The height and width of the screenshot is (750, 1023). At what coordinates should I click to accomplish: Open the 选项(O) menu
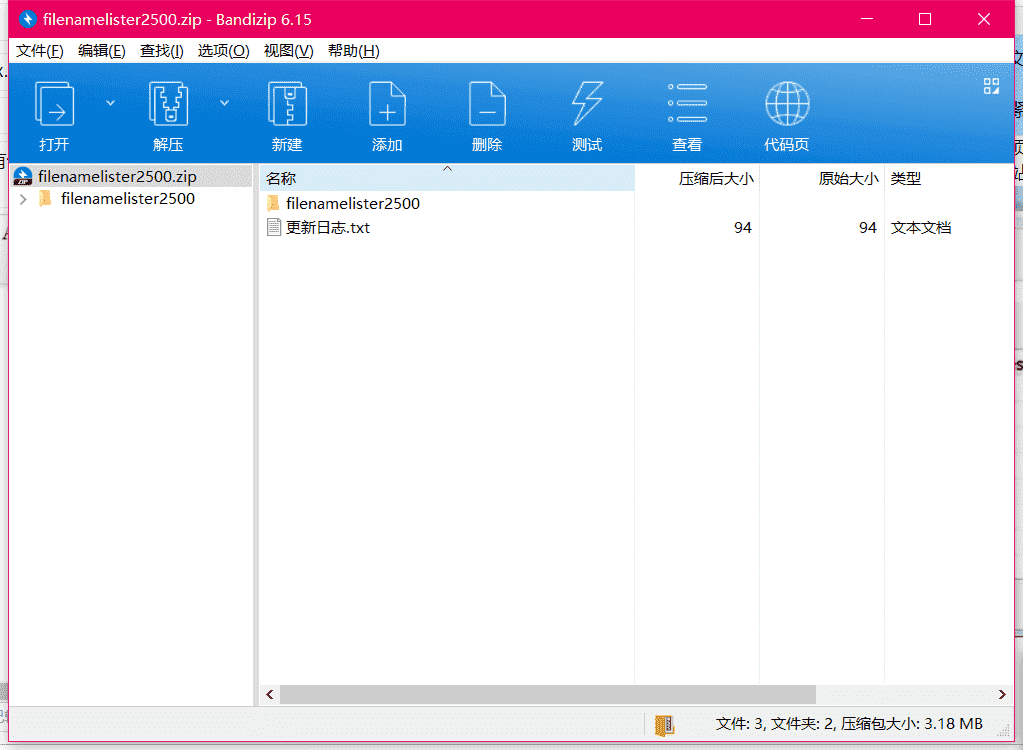click(x=224, y=51)
